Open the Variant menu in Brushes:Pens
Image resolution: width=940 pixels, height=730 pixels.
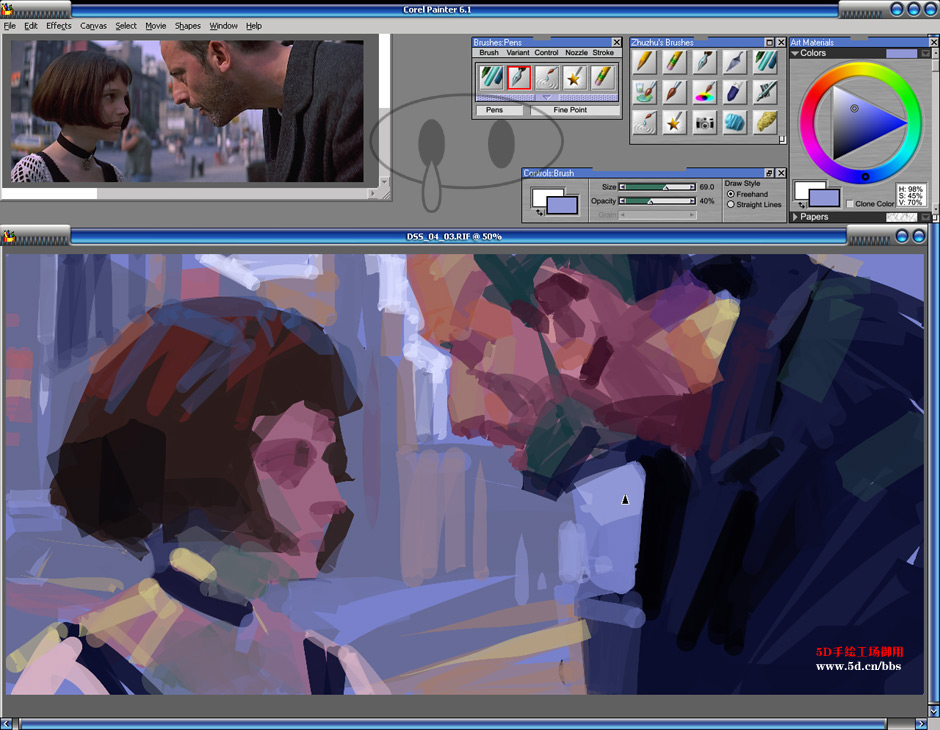pos(518,53)
